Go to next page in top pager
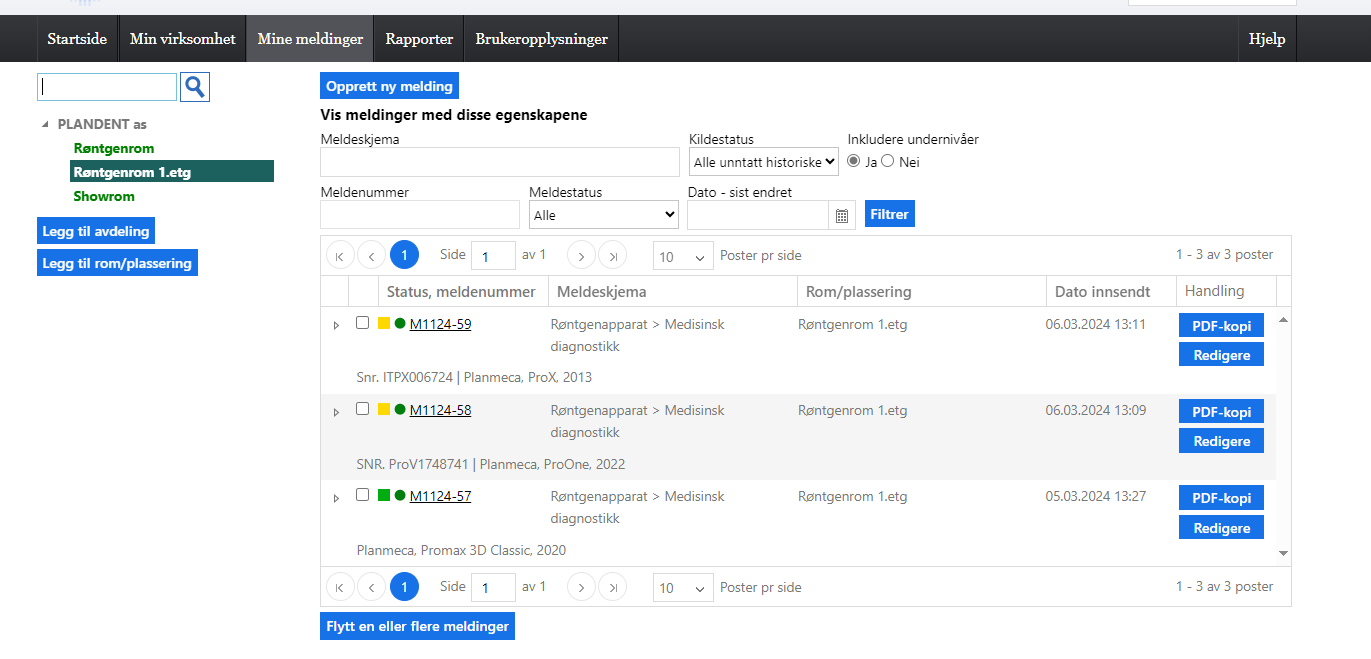 point(581,256)
